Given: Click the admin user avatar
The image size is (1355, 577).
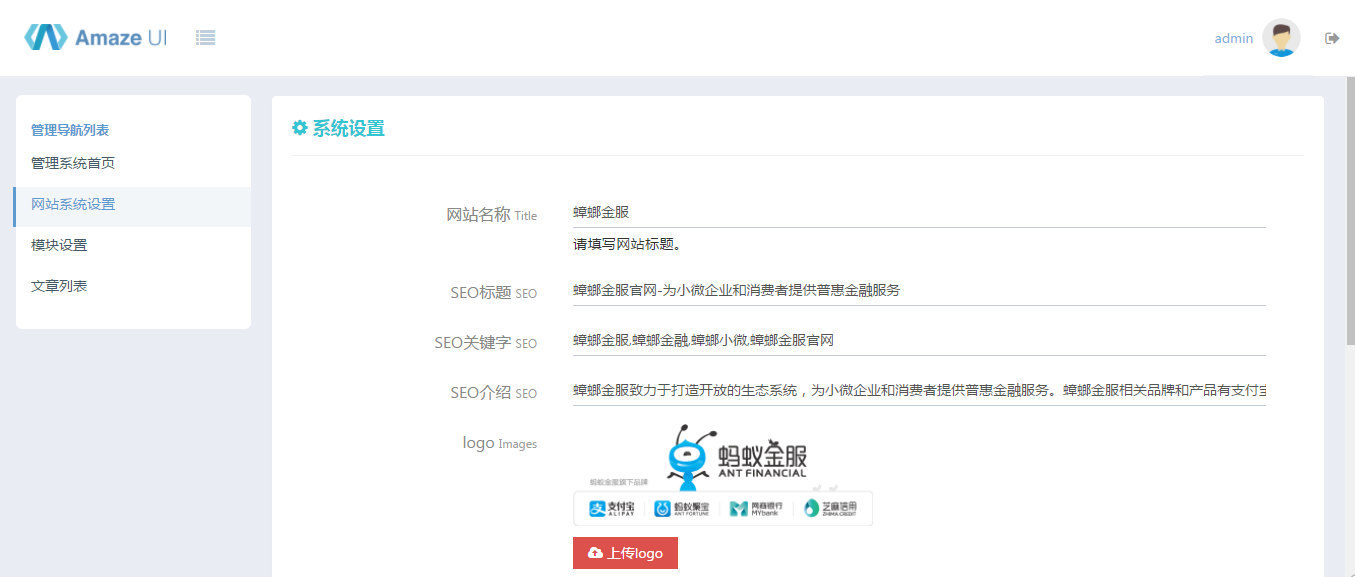Looking at the screenshot, I should click(x=1281, y=38).
